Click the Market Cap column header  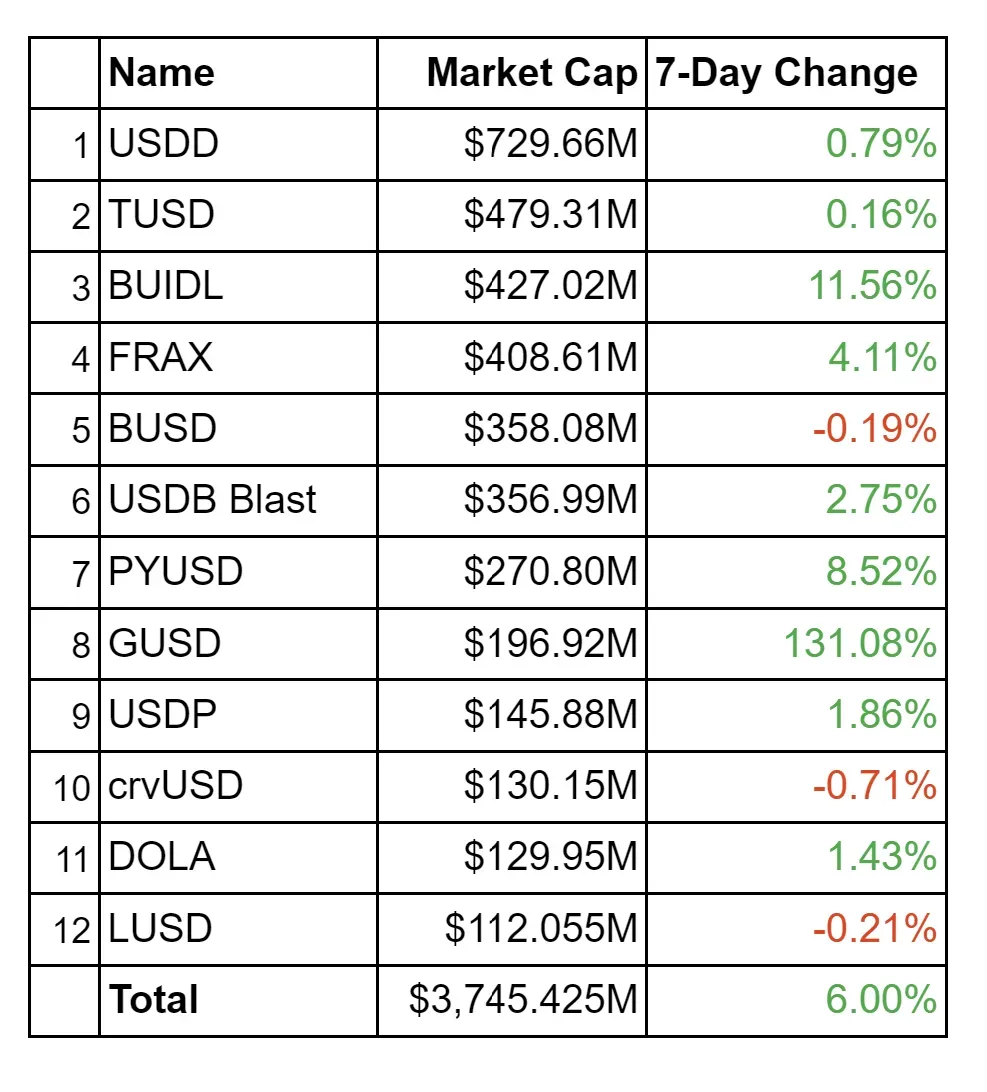tap(531, 73)
